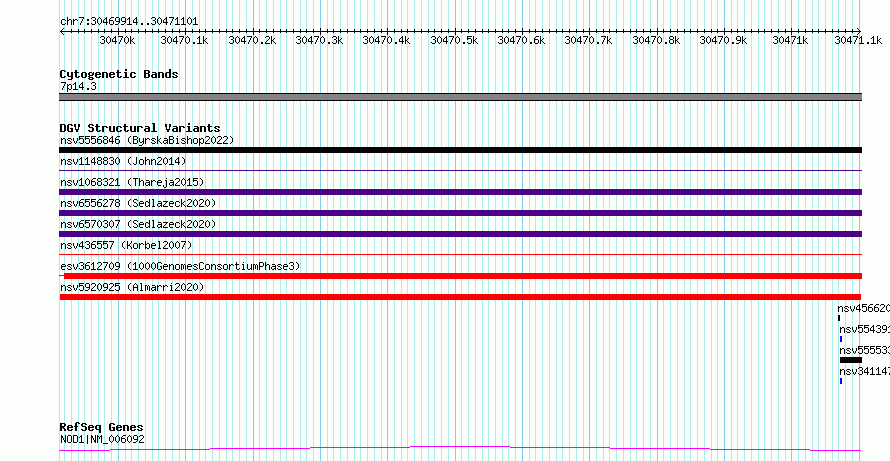The image size is (890, 461).
Task: Click the 30470.9k ruler tick label
Action: tap(723, 40)
